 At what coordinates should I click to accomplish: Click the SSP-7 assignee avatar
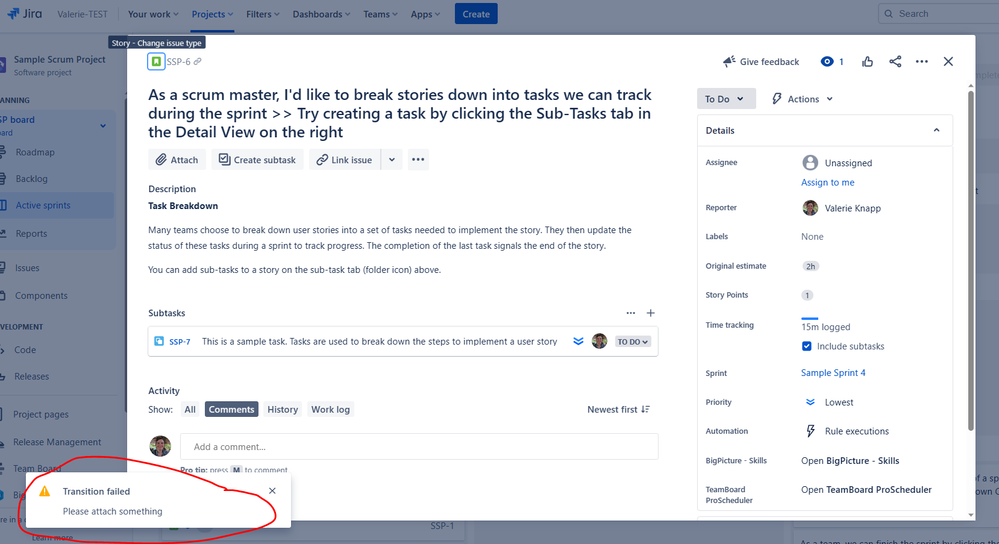[x=600, y=341]
